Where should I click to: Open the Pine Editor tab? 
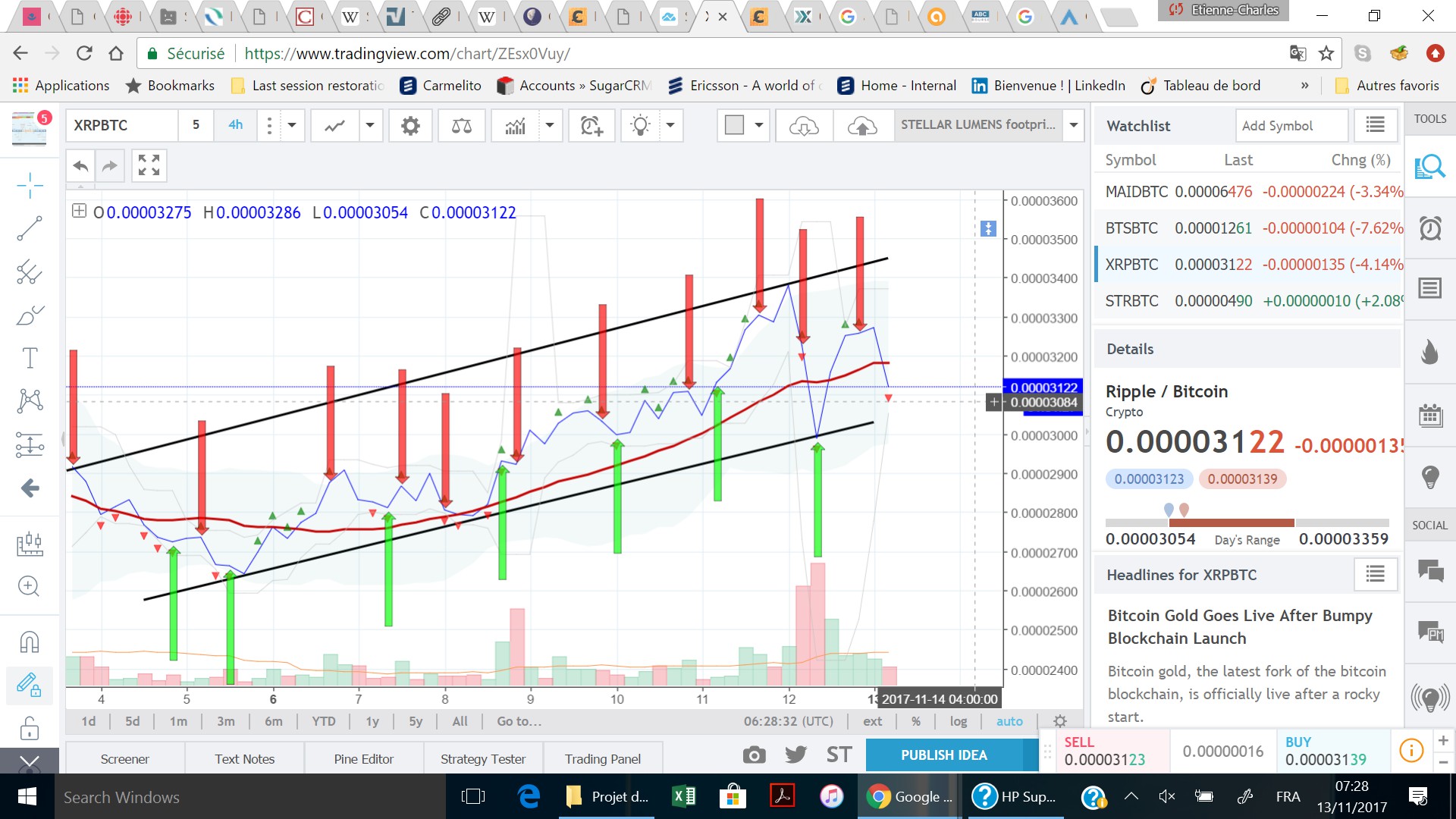pos(363,759)
